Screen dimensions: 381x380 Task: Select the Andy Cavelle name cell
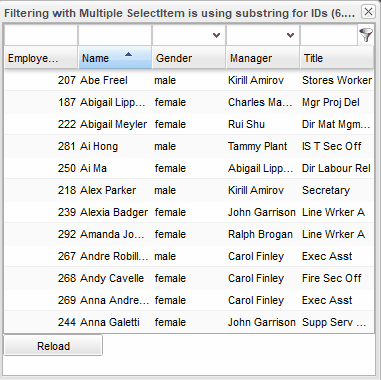tap(115, 278)
